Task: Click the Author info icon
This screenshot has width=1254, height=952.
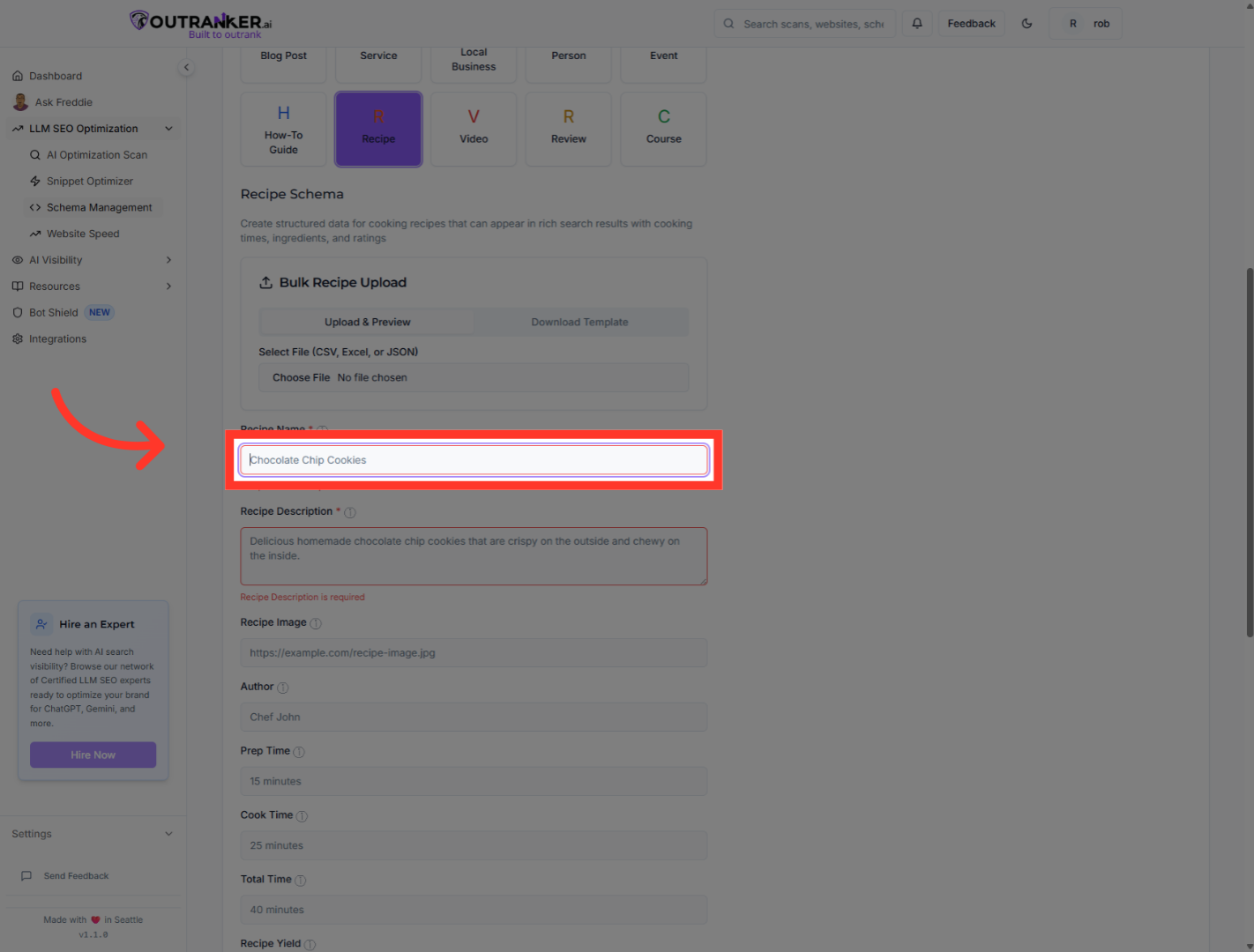Action: tap(283, 688)
